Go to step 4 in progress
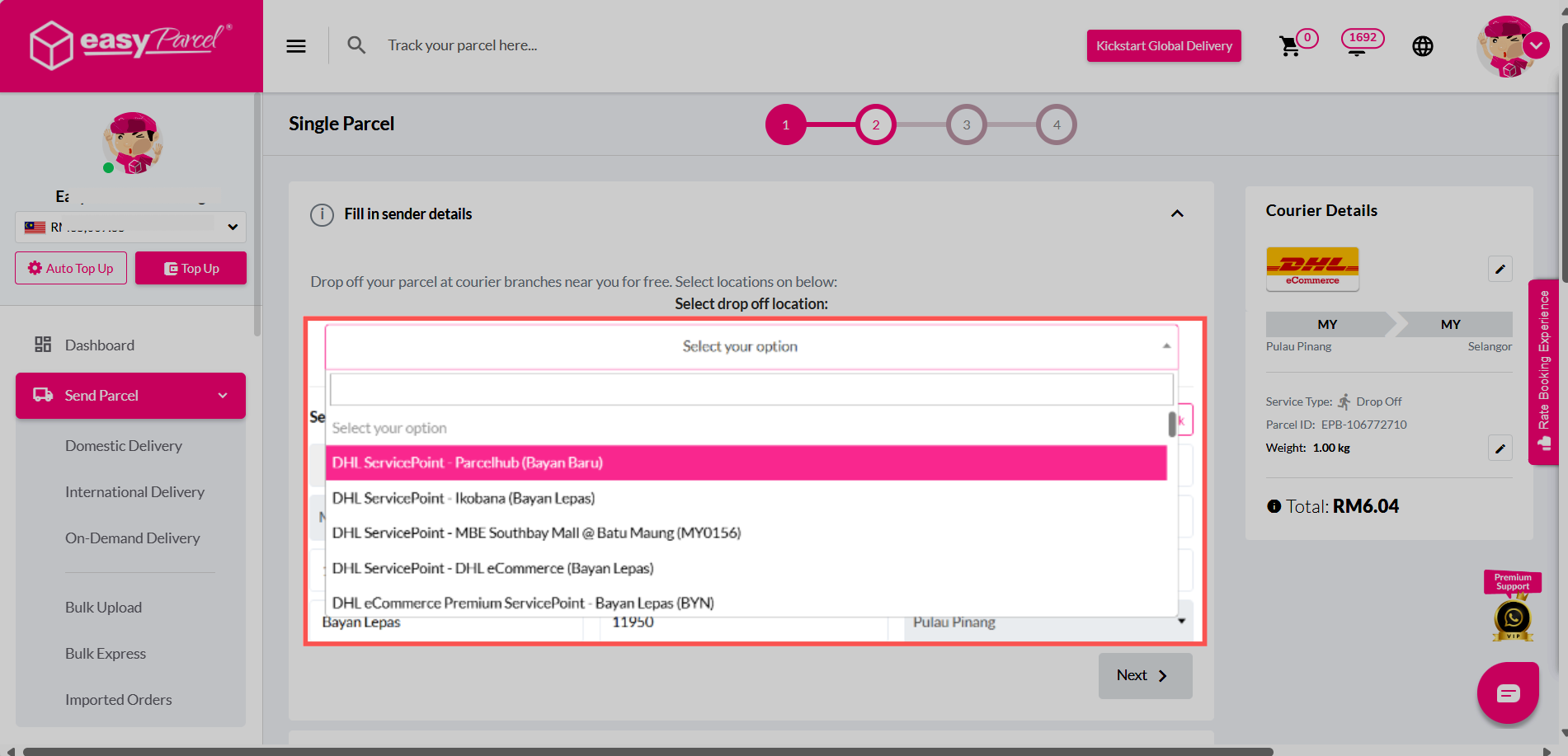This screenshot has width=1568, height=756. pos(1057,124)
